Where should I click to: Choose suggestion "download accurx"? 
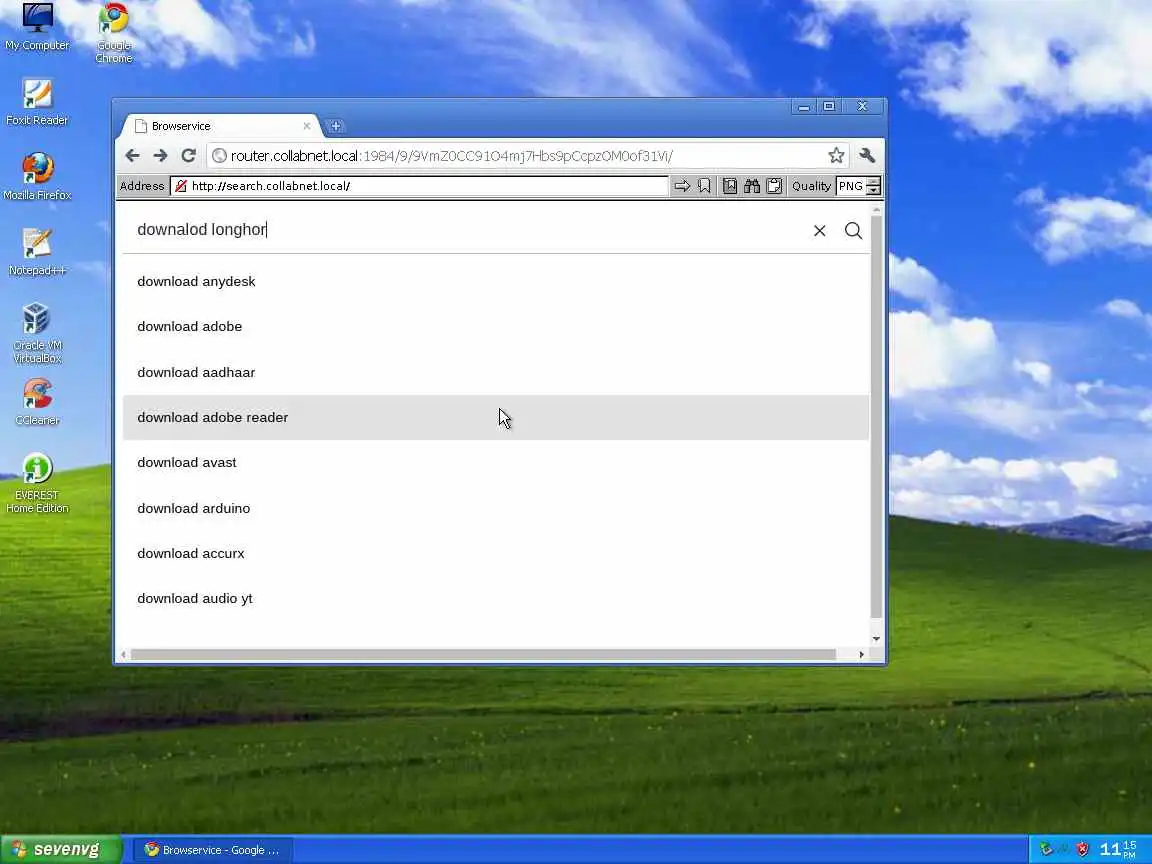coord(496,553)
